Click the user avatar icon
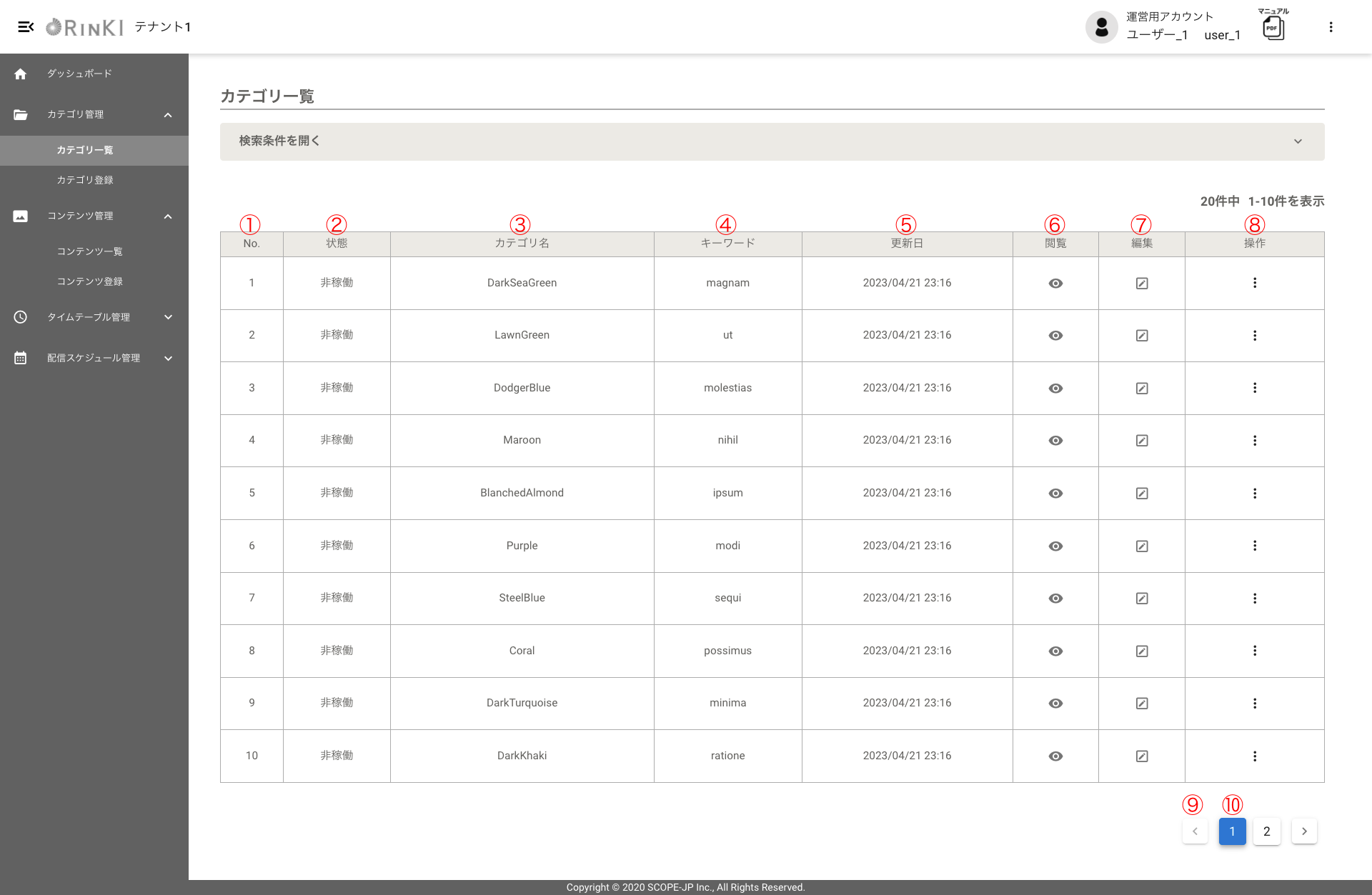Screen dimensions: 1372x895 pyautogui.click(x=1101, y=27)
